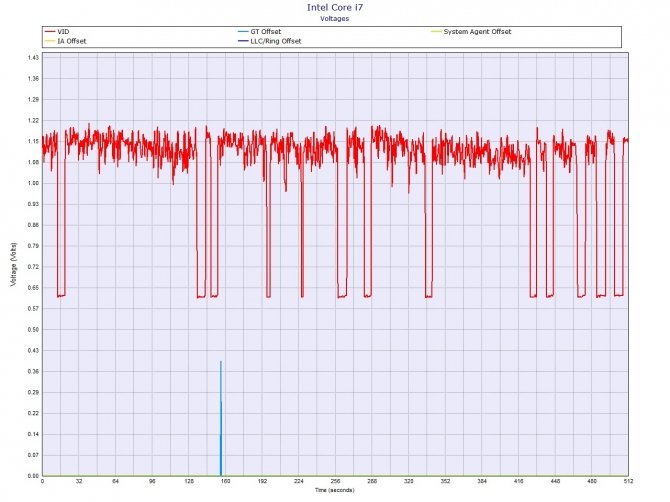This screenshot has width=670, height=502.
Task: Click the LLC/Ring Offset legend entry
Action: point(270,41)
